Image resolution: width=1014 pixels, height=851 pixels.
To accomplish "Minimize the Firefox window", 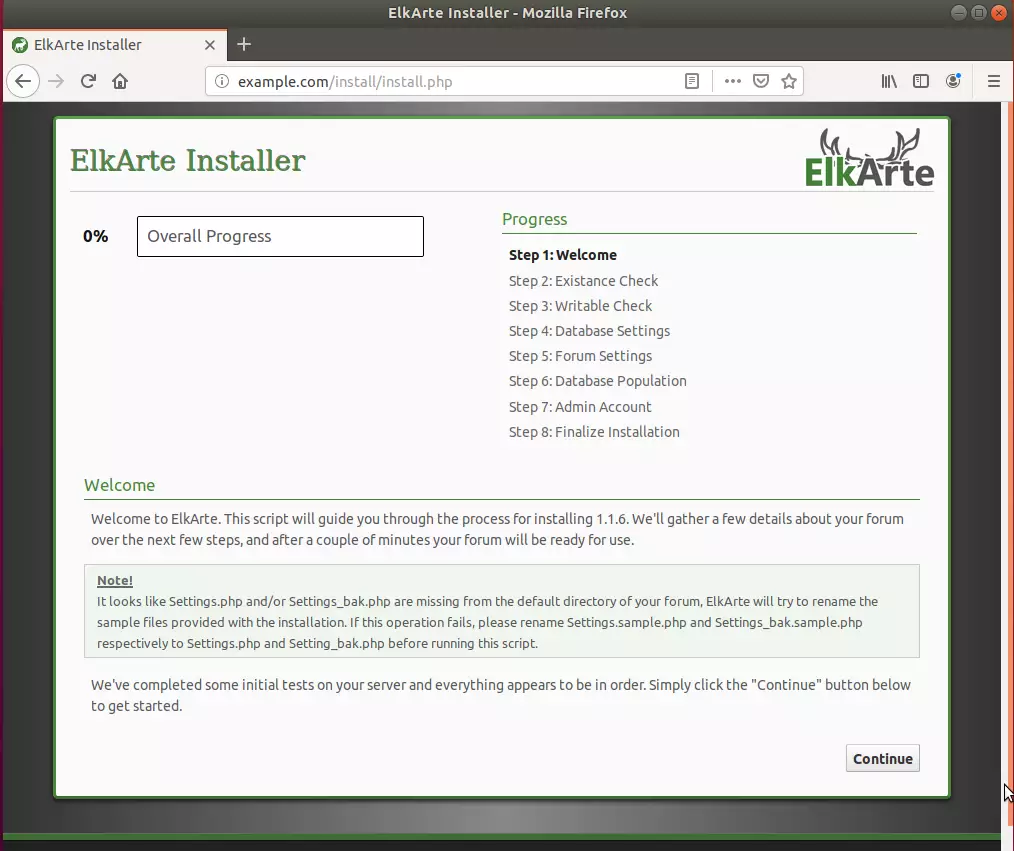I will click(x=959, y=13).
